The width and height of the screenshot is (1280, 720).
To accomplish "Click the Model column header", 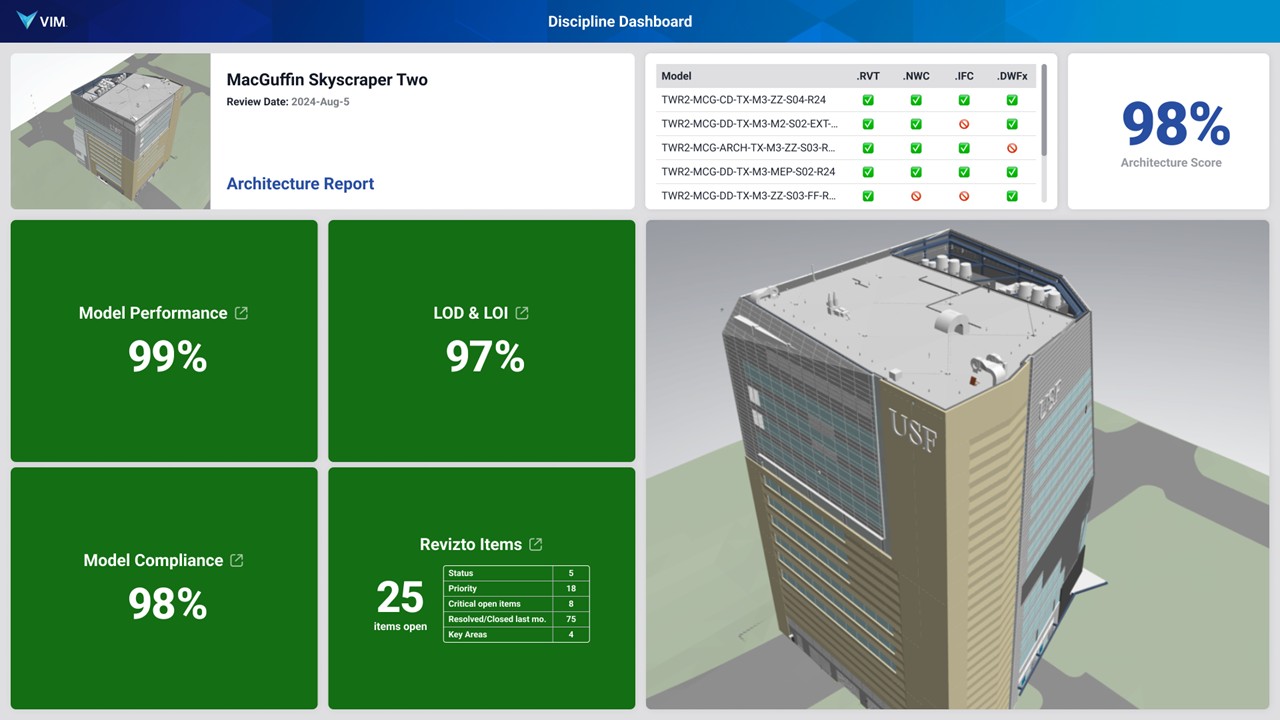I will [677, 76].
